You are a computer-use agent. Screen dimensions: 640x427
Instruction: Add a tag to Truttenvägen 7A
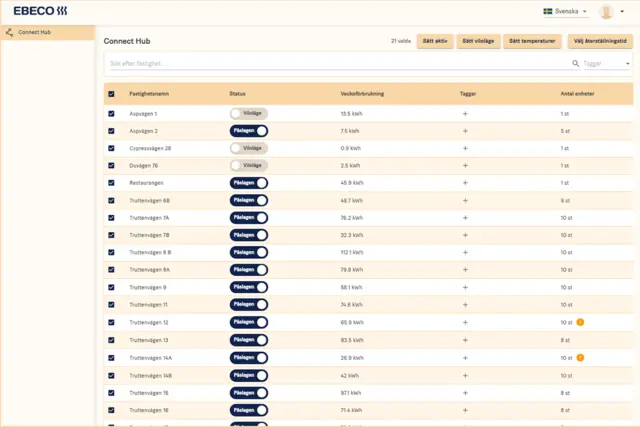point(465,218)
